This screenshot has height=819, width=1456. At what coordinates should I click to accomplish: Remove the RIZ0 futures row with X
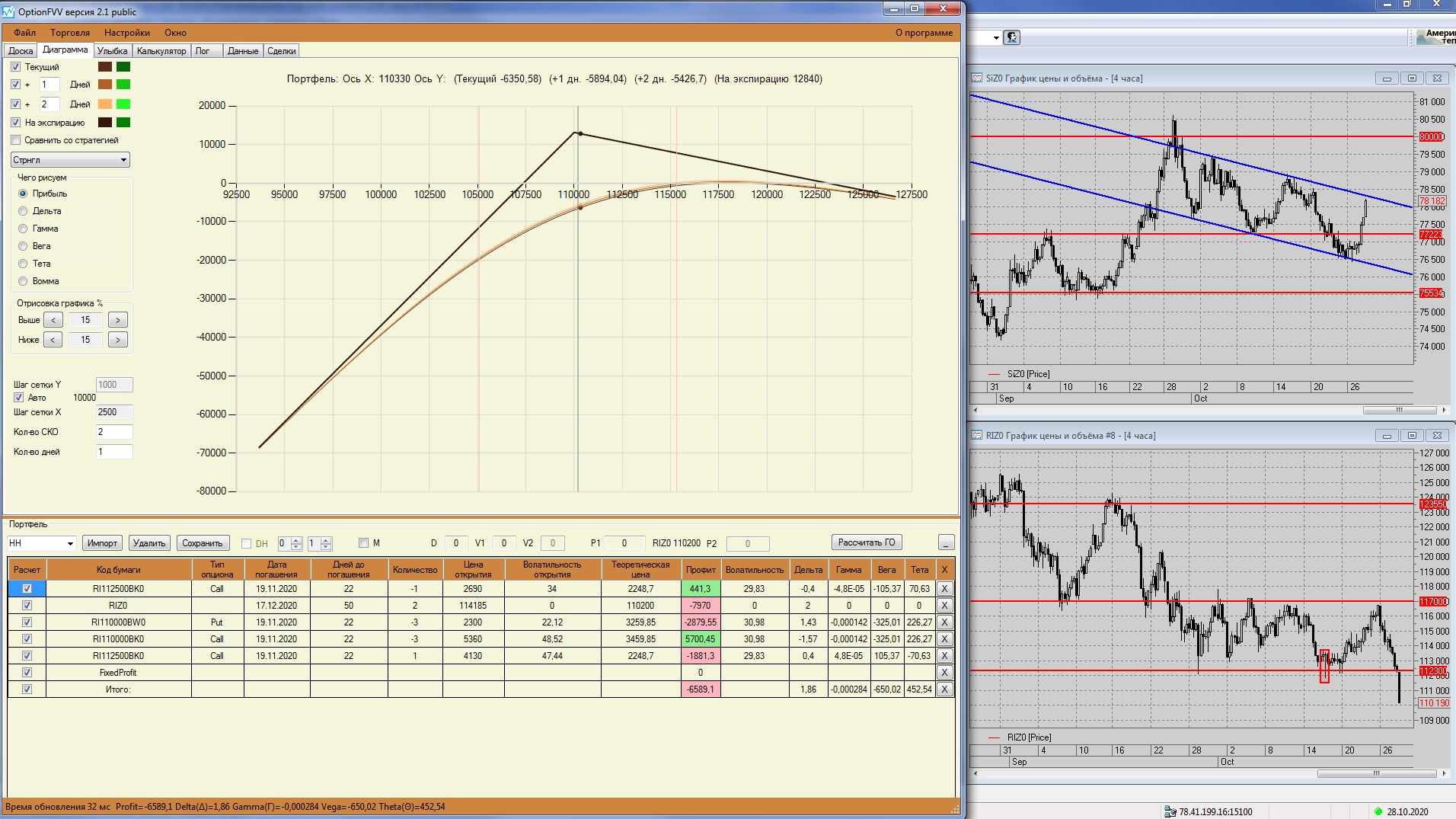click(944, 606)
